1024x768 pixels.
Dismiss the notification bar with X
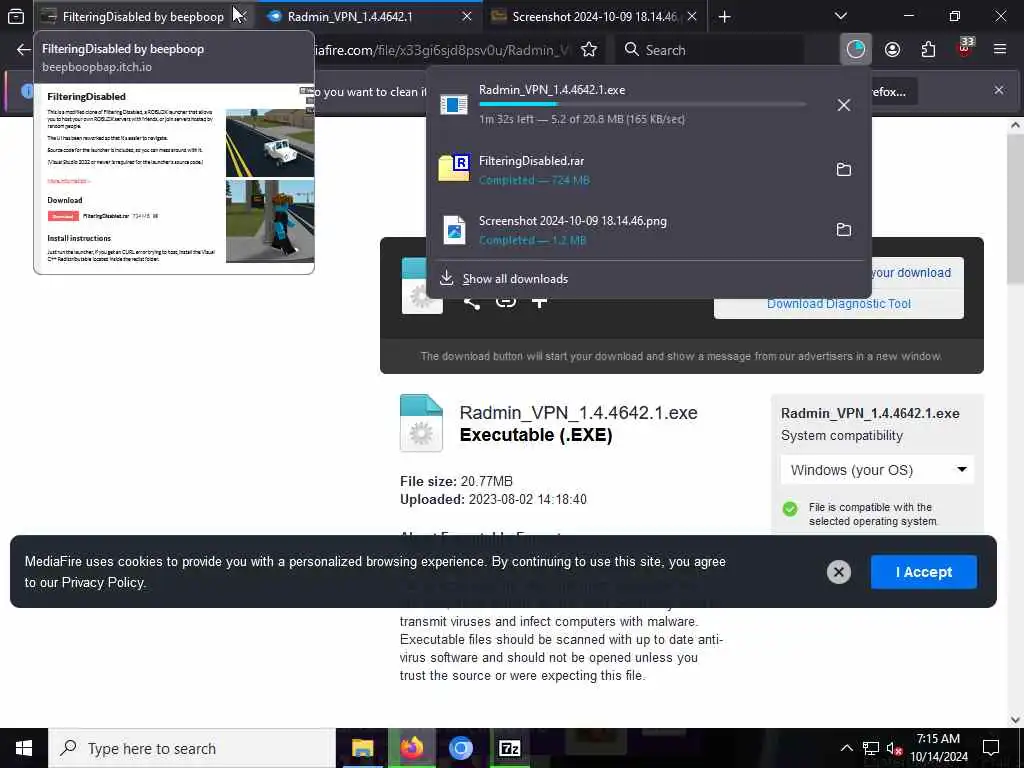click(999, 90)
